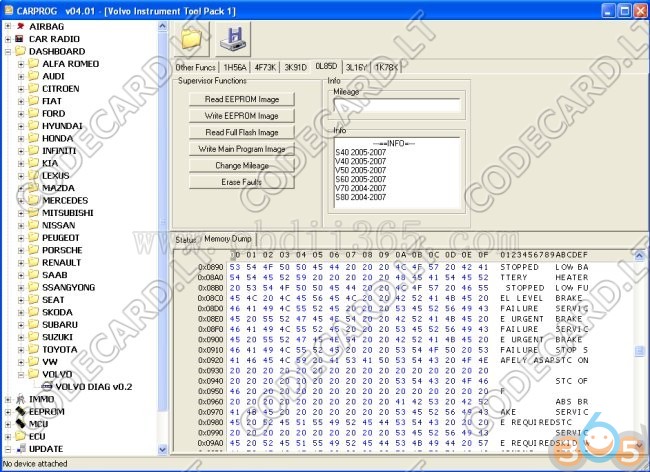
Task: Click tree panel scroll up arrow
Action: pos(162,26)
